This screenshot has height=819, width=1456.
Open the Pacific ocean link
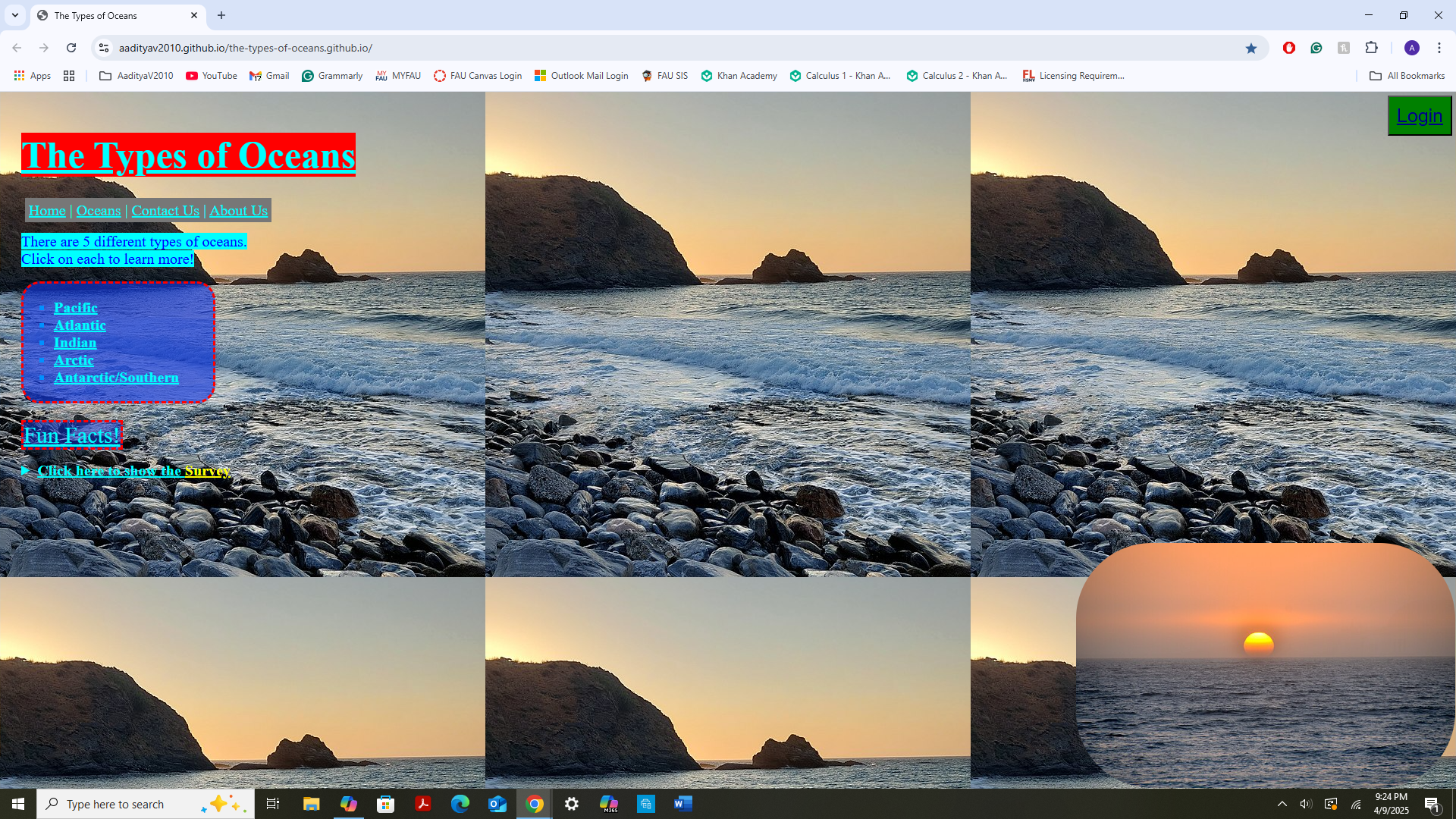[75, 308]
